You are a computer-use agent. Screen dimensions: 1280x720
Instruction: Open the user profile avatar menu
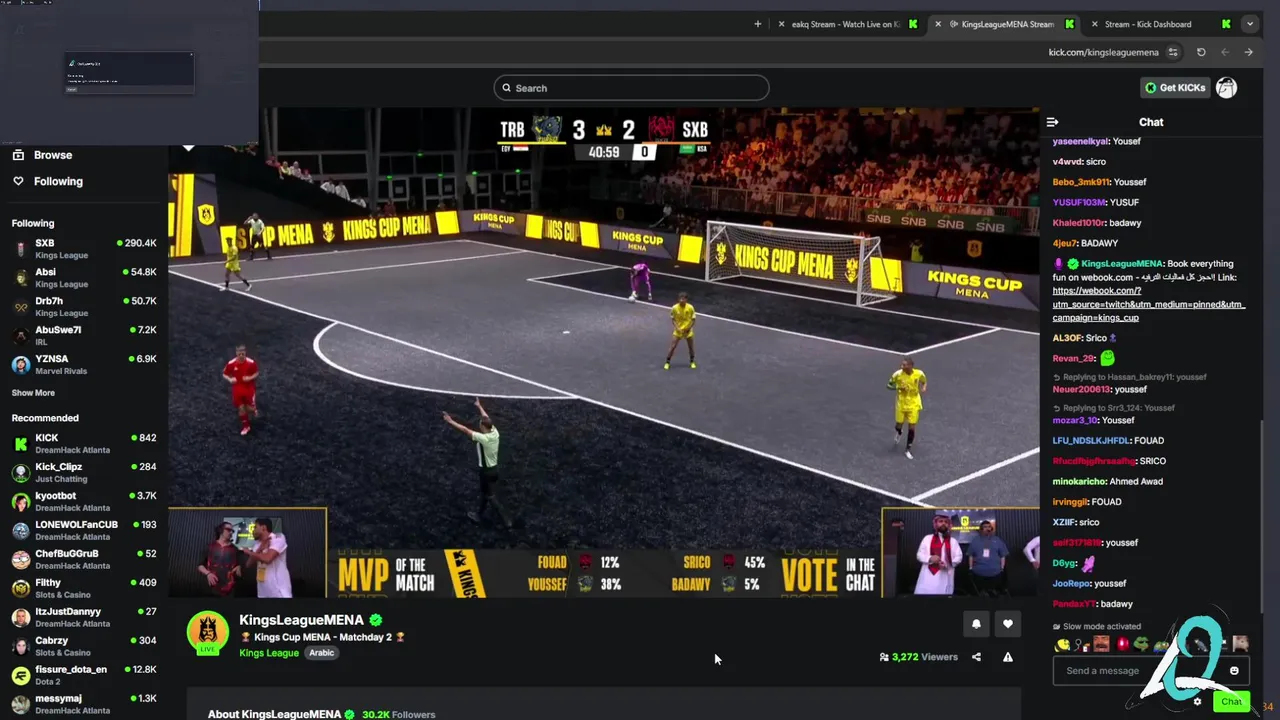click(x=1226, y=88)
